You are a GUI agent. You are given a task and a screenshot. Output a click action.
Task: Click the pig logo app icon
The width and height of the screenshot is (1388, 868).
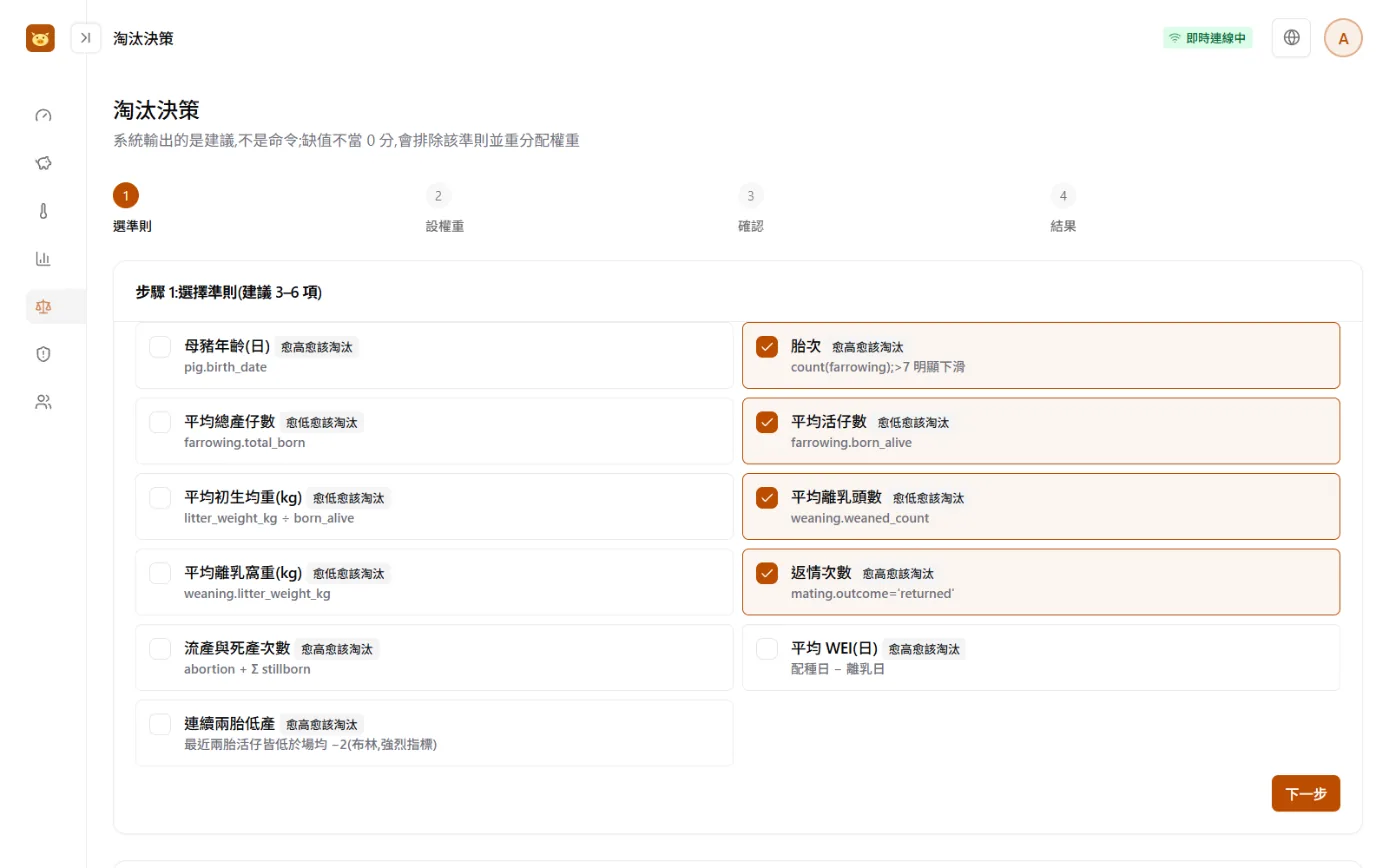pos(40,38)
